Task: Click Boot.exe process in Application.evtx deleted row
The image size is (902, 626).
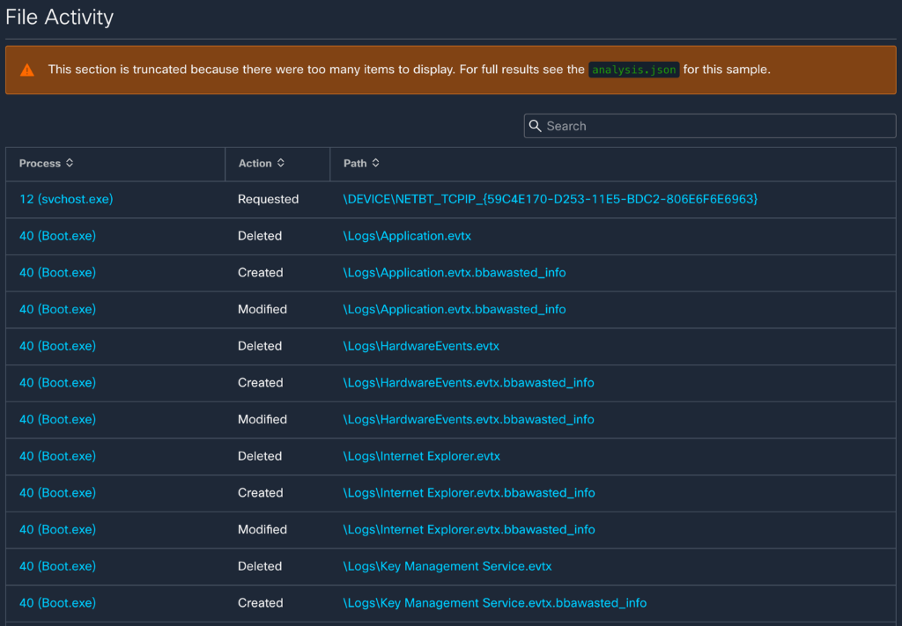Action: (x=58, y=236)
